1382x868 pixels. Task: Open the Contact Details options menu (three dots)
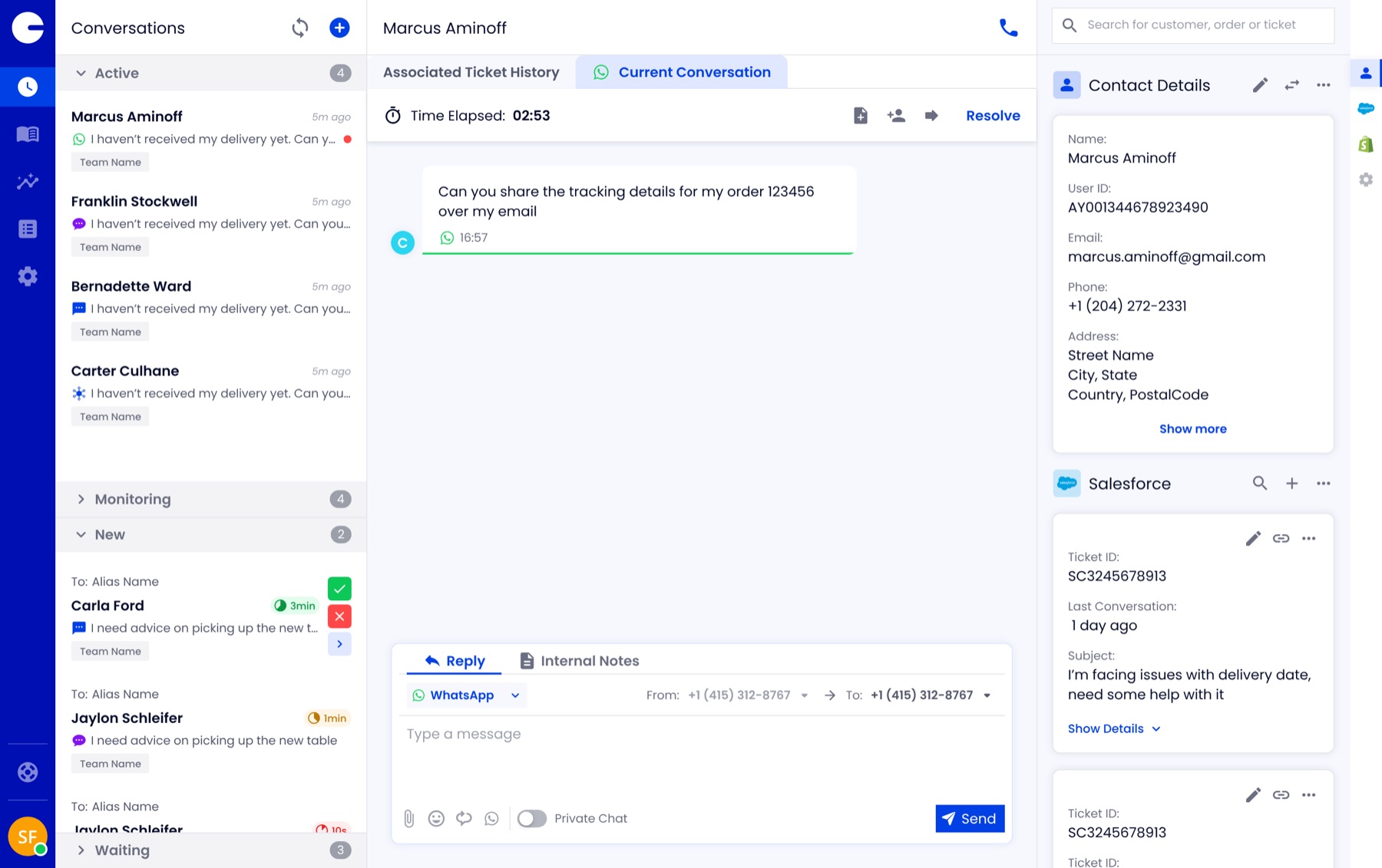[x=1324, y=85]
